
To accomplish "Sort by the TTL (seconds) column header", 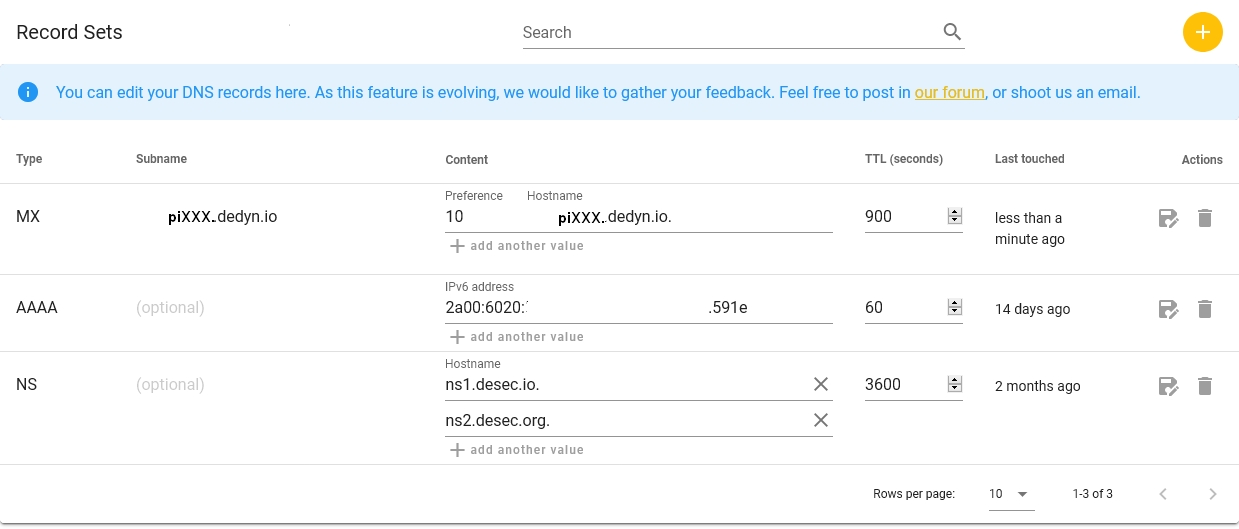I will coord(904,159).
